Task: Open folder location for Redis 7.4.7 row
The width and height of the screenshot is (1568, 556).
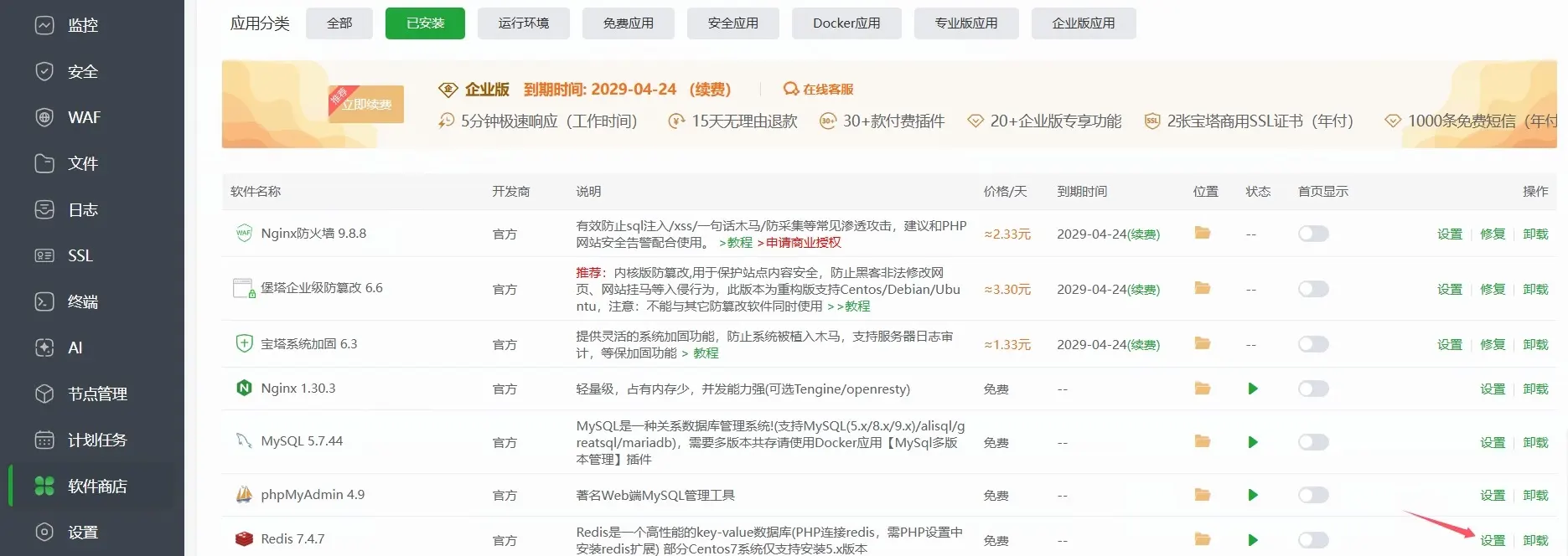Action: (1203, 539)
